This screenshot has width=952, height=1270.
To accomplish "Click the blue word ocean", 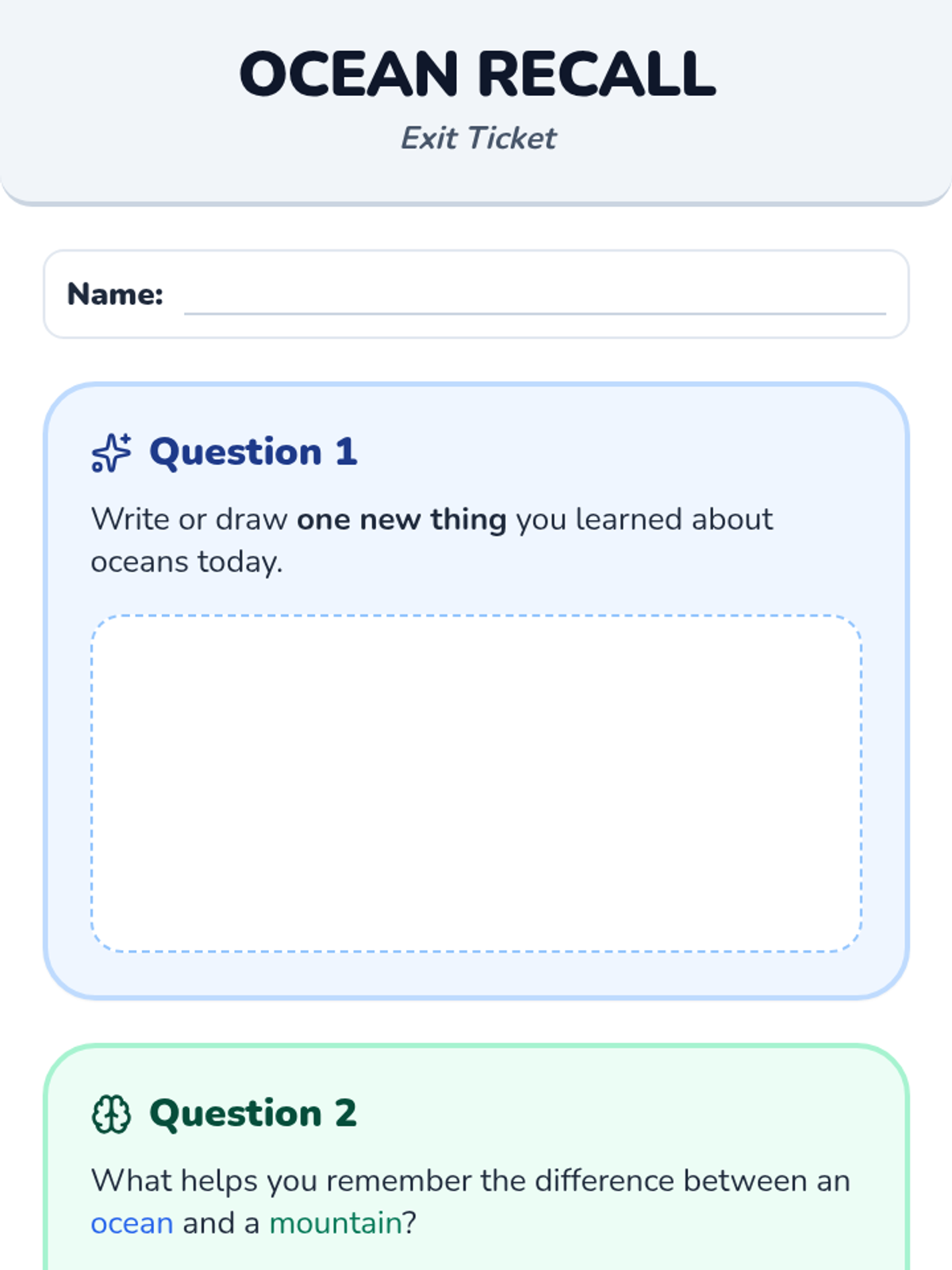I will pyautogui.click(x=132, y=1223).
